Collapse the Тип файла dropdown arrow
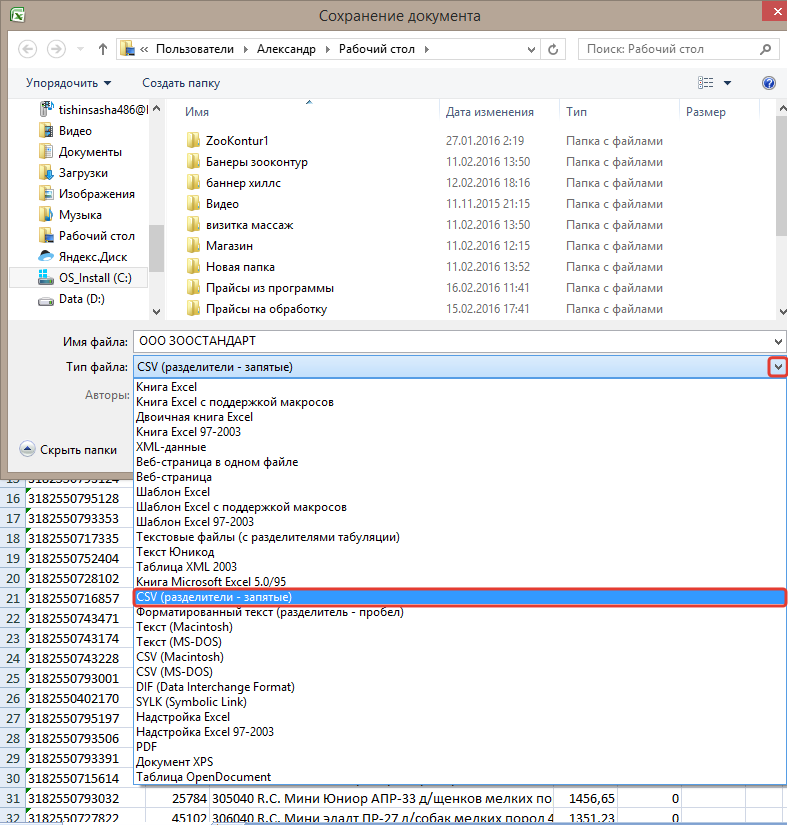The width and height of the screenshot is (788, 825). (778, 367)
